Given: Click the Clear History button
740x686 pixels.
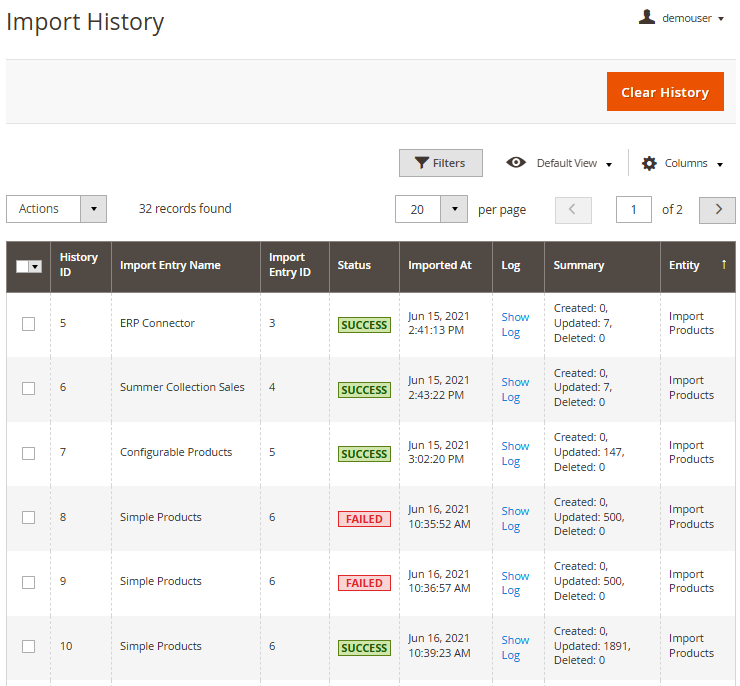Looking at the screenshot, I should click(665, 92).
